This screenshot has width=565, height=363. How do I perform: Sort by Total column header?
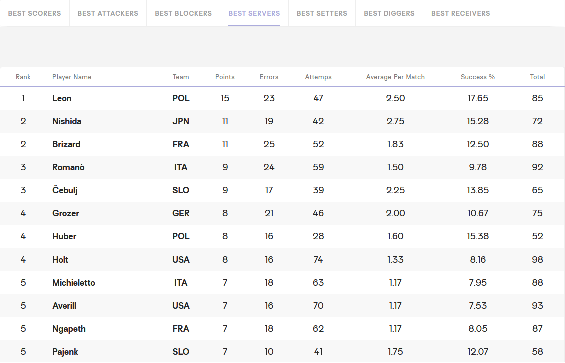pyautogui.click(x=537, y=77)
